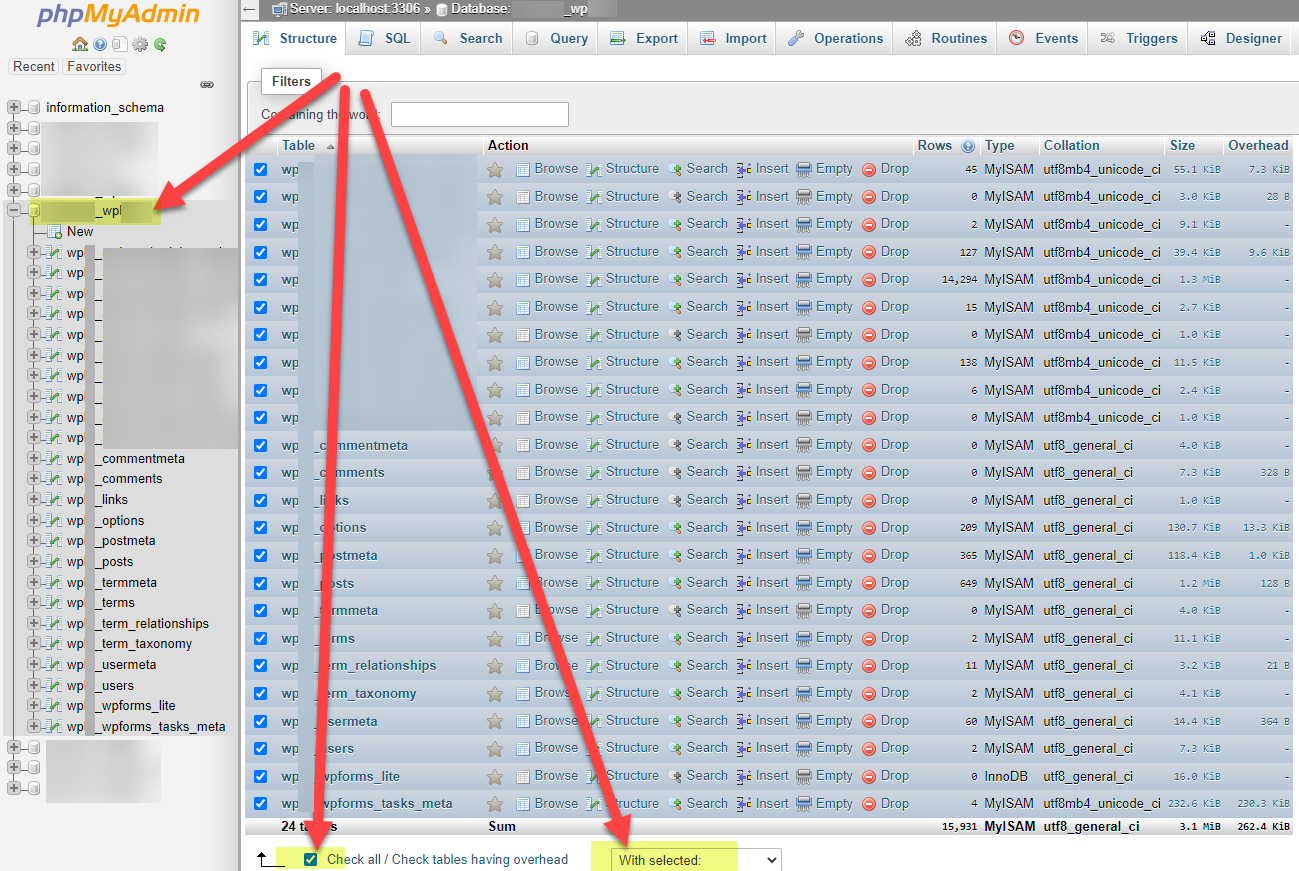Expand _posts table in navigation tree
Image resolution: width=1299 pixels, height=871 pixels.
coord(35,562)
